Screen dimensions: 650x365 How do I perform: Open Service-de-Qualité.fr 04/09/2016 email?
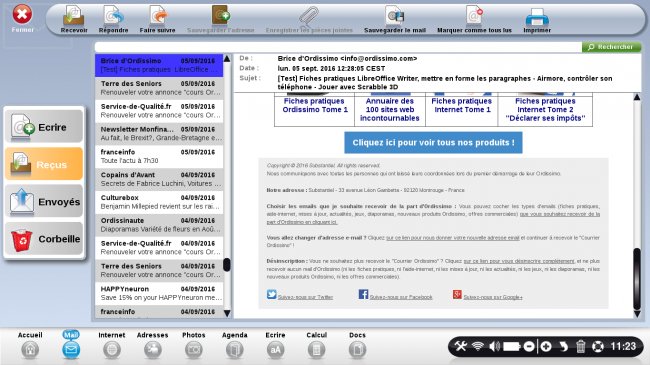(x=159, y=248)
